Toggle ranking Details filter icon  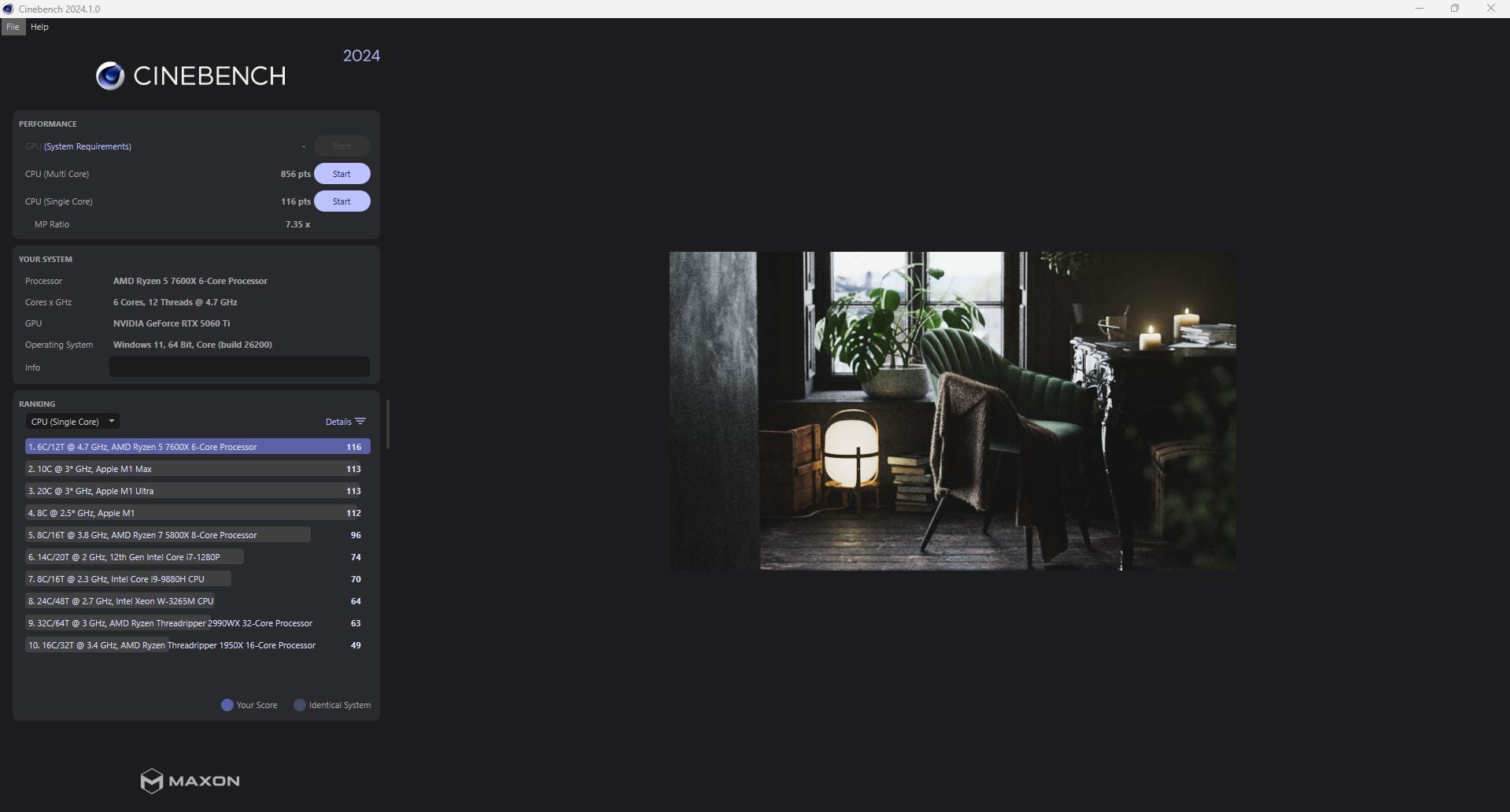(360, 422)
